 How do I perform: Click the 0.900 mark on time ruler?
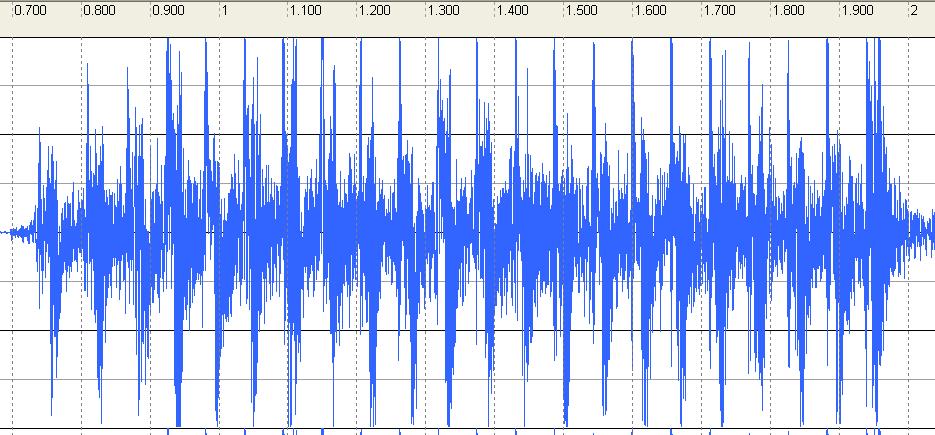point(168,11)
